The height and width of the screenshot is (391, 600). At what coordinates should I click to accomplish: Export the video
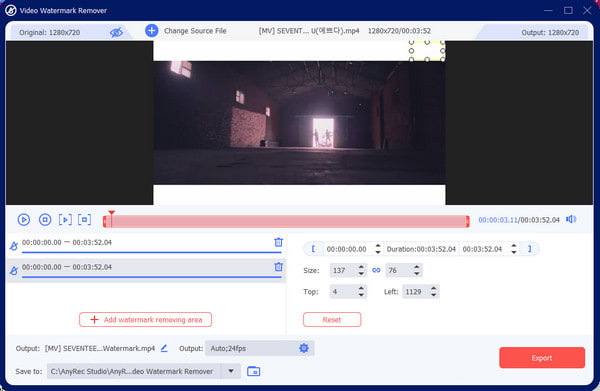[x=542, y=358]
